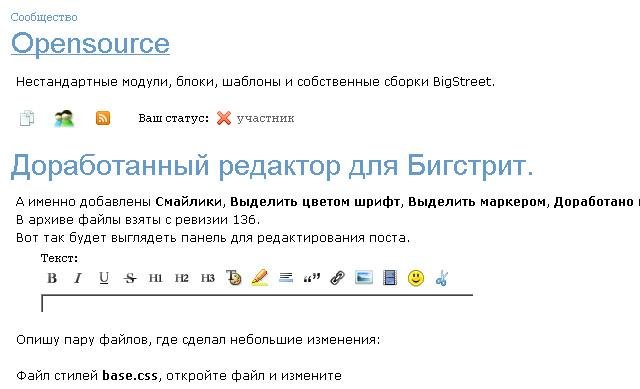This screenshot has width=640, height=389.
Task: Click the community description about BigStreet
Action: click(x=256, y=82)
